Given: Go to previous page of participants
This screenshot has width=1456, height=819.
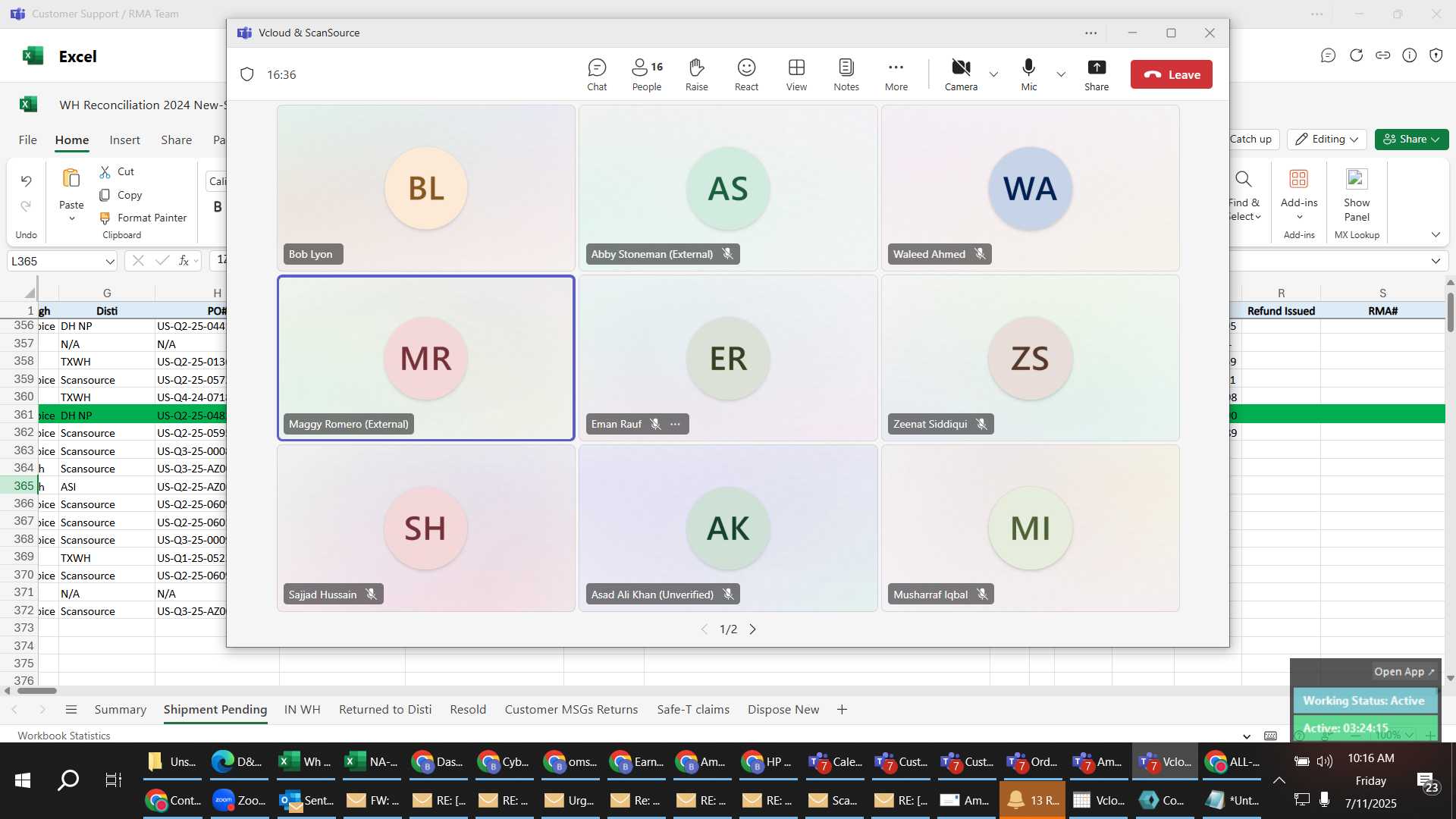Looking at the screenshot, I should coord(704,629).
